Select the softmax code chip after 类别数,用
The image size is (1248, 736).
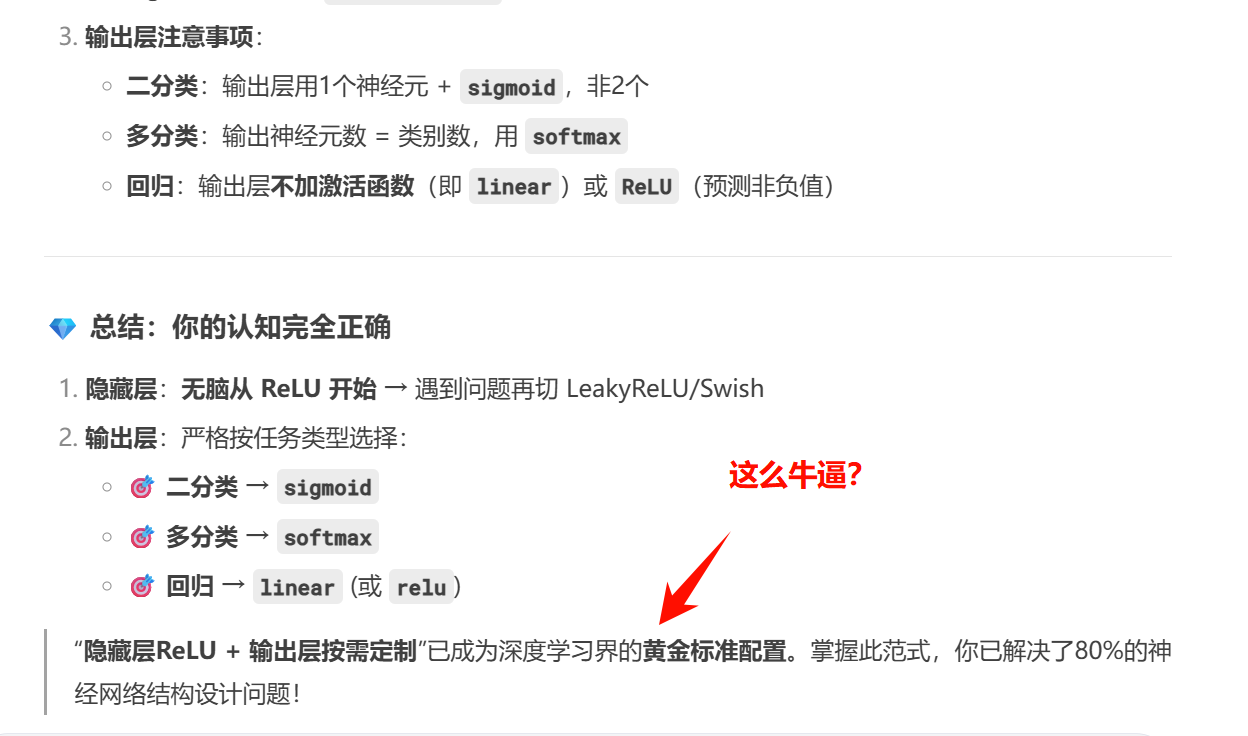tap(576, 136)
